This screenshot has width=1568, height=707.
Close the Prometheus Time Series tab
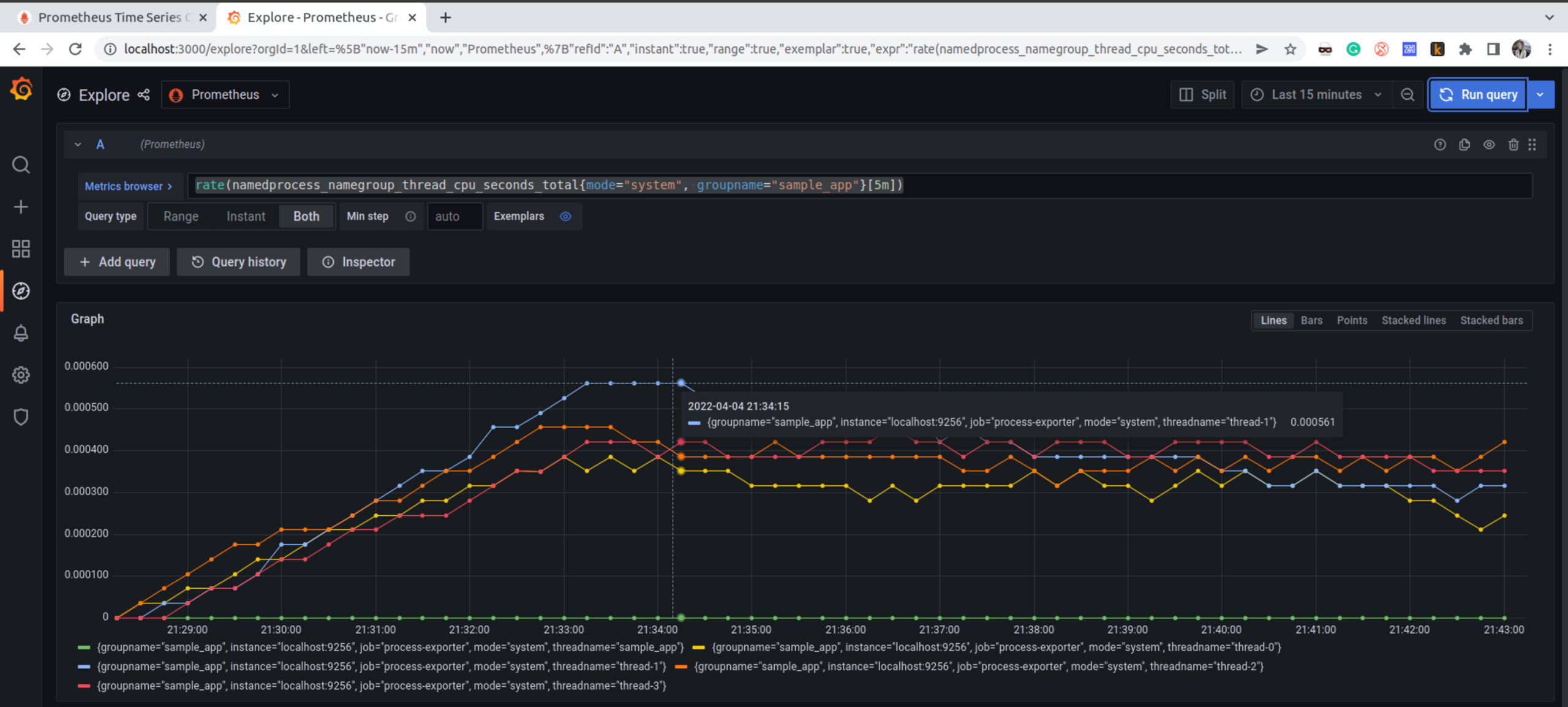click(203, 18)
